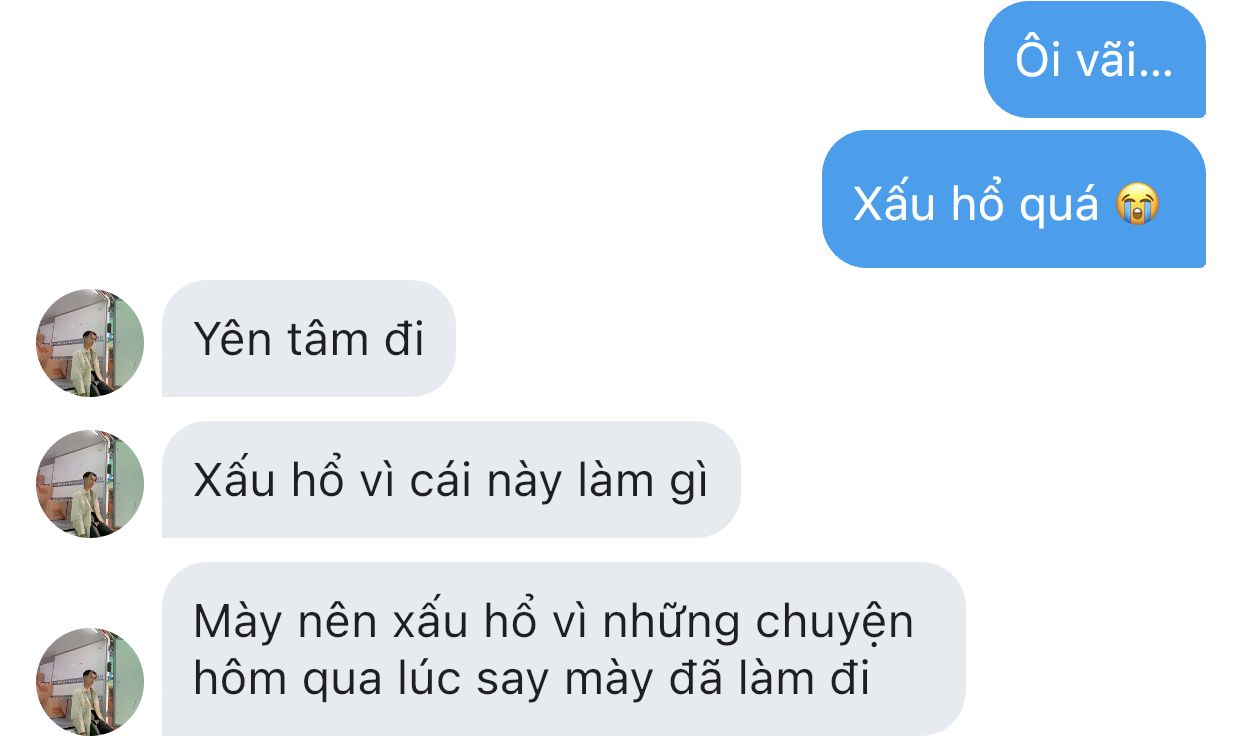Tap the crying face emoji in blue message

click(1137, 205)
